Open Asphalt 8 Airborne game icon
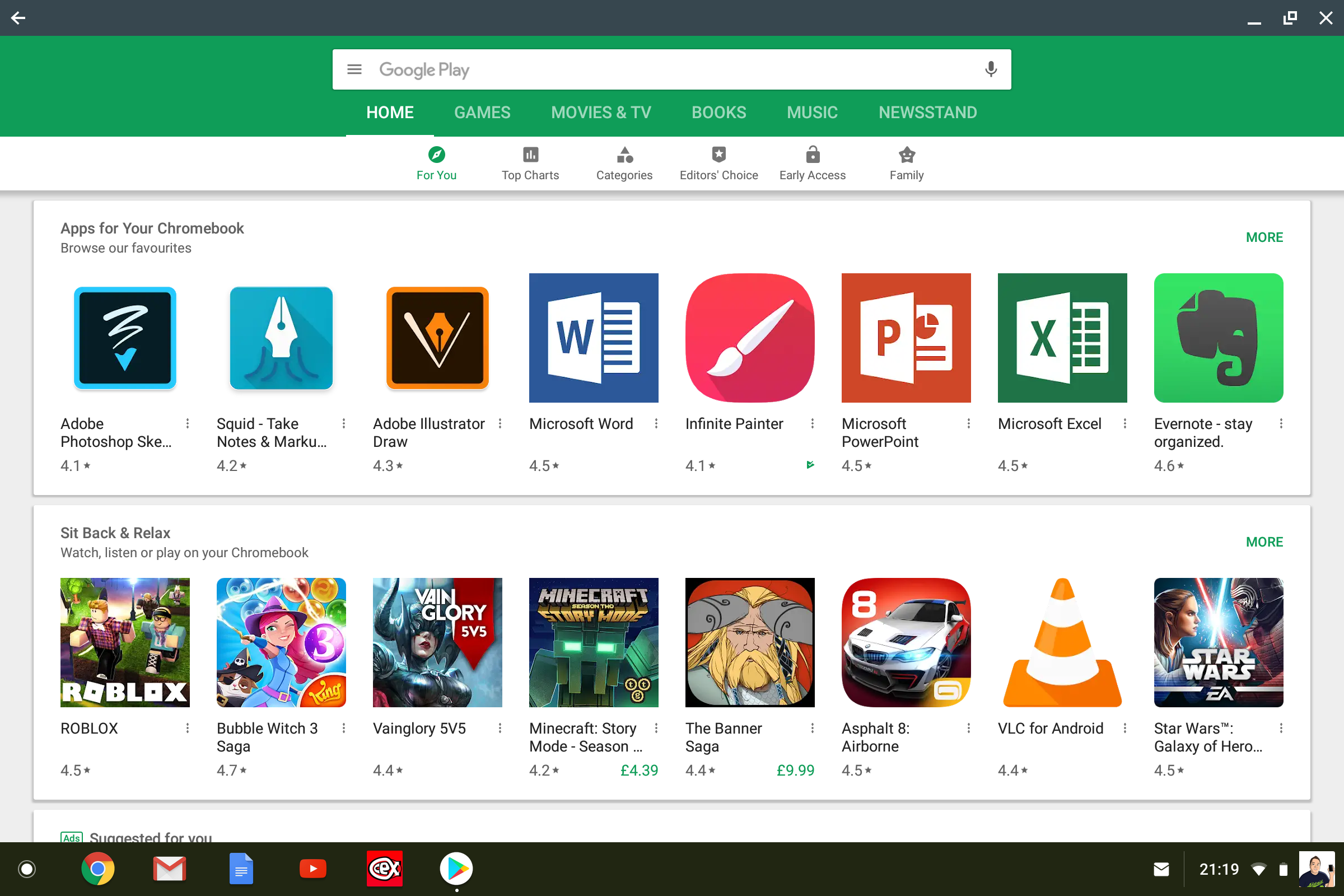 [x=906, y=642]
